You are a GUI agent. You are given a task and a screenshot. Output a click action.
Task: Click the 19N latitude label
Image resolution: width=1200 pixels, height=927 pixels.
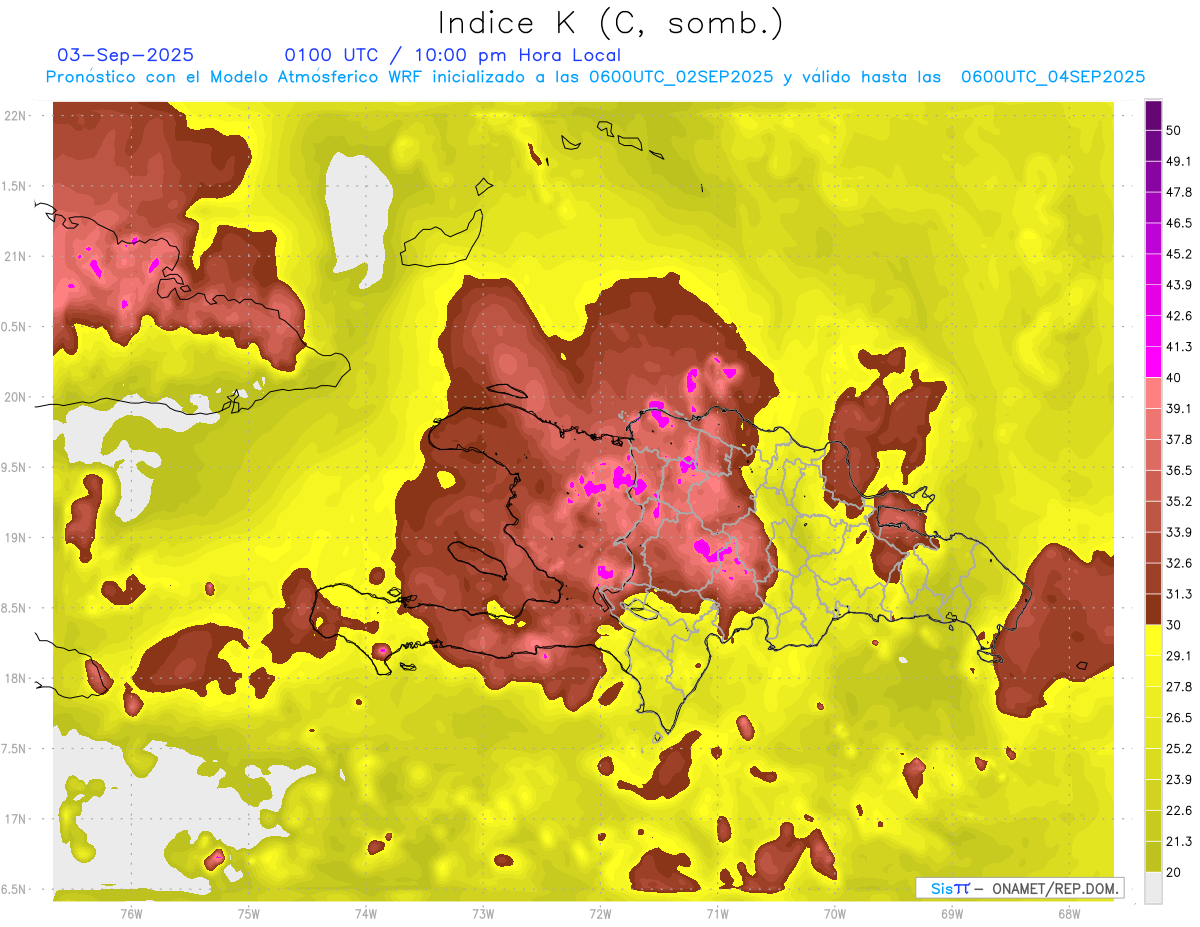(16, 538)
